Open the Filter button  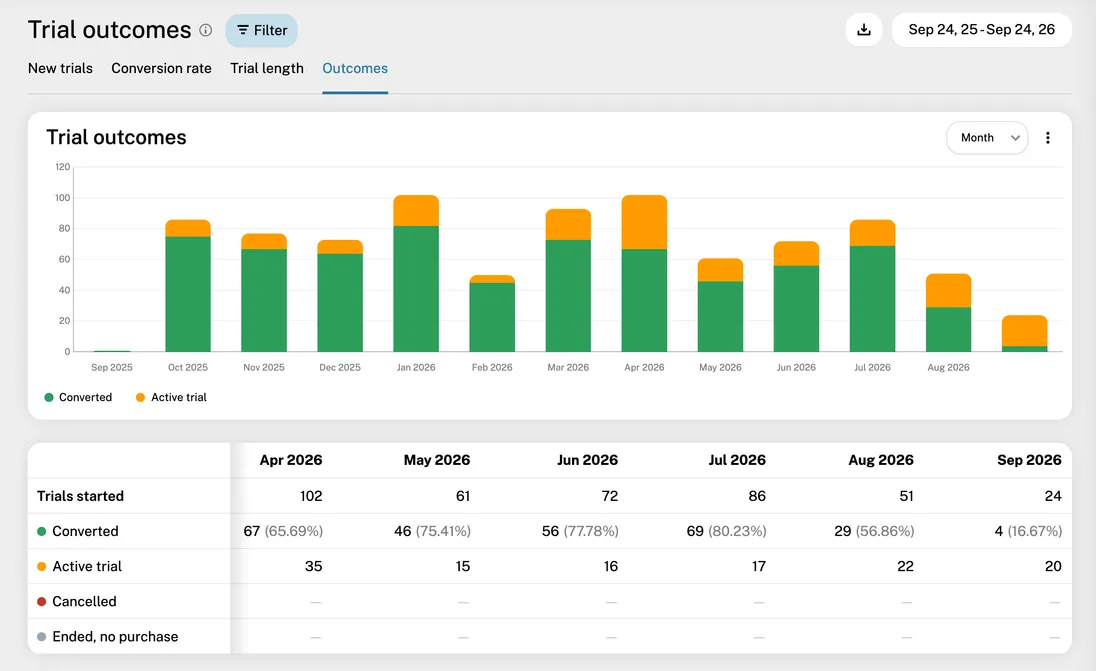click(x=261, y=31)
